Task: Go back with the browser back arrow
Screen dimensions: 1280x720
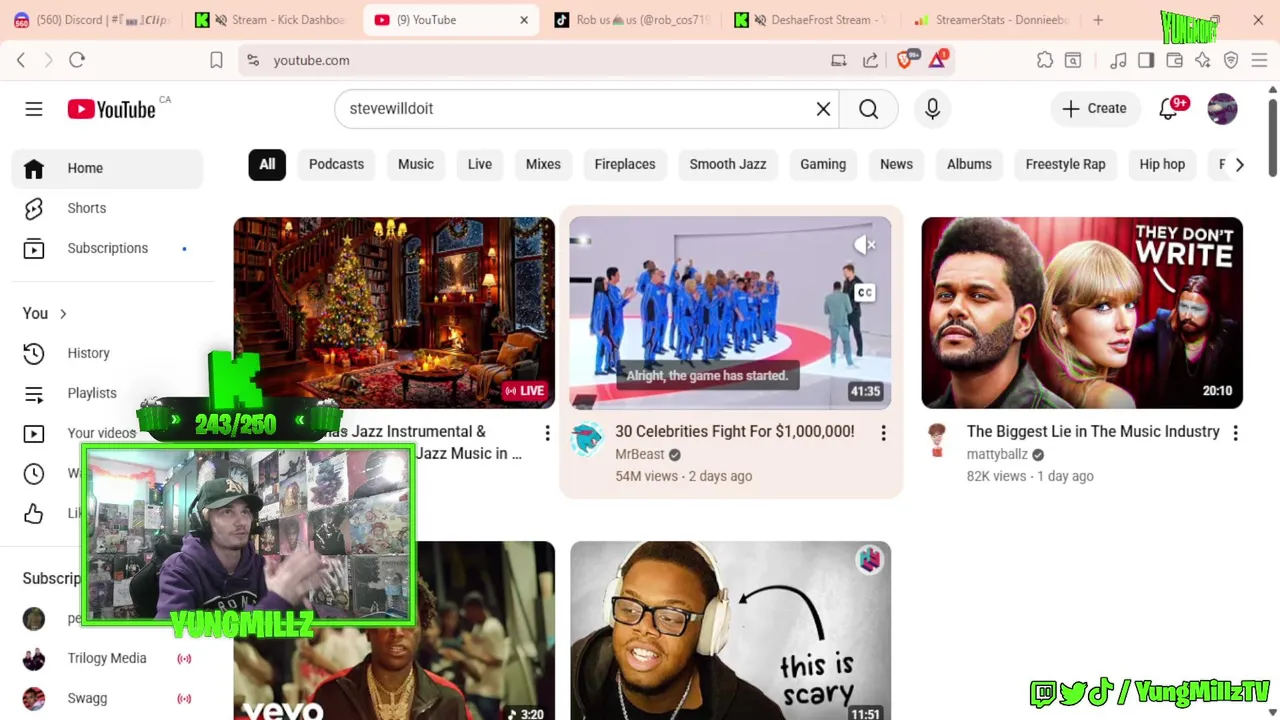Action: [x=21, y=60]
